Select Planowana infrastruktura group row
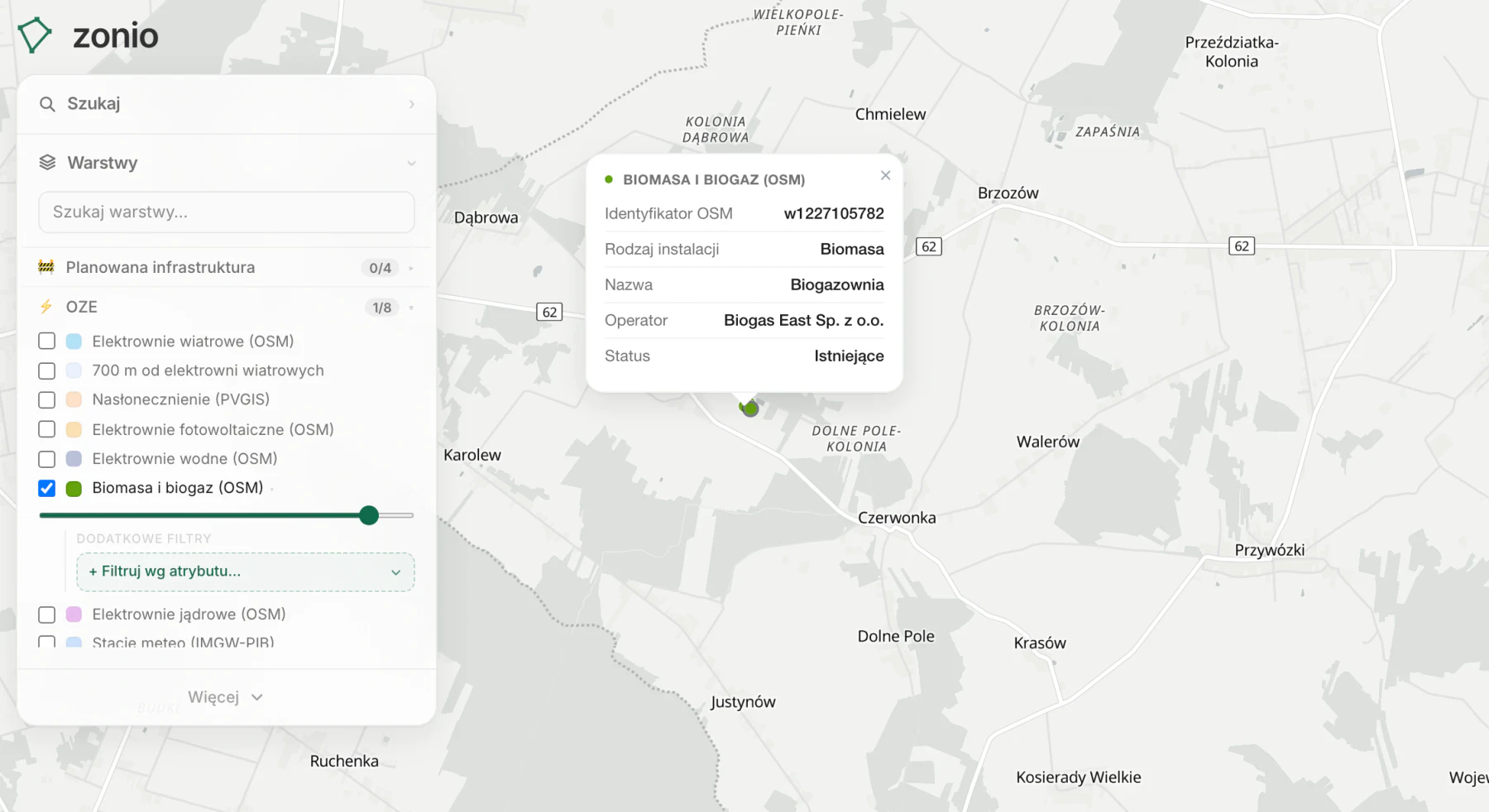The height and width of the screenshot is (812, 1489). 227,267
